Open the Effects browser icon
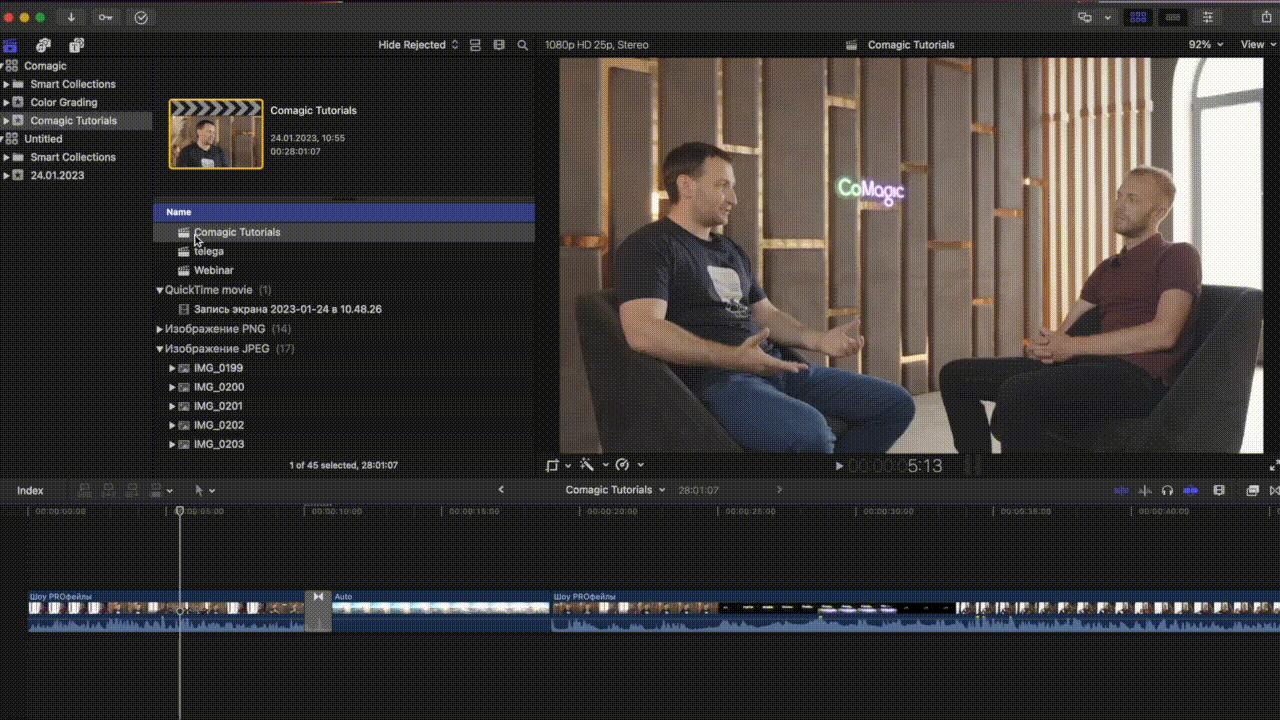This screenshot has width=1280, height=720. click(1252, 491)
